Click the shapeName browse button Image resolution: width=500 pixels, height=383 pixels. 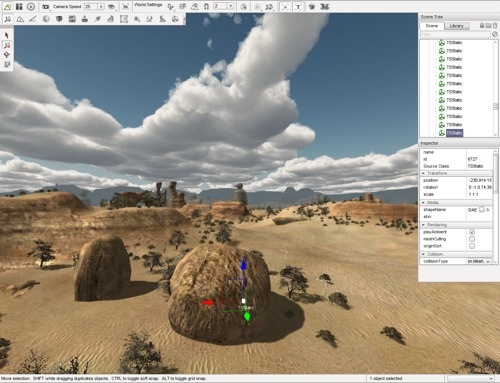(482, 210)
